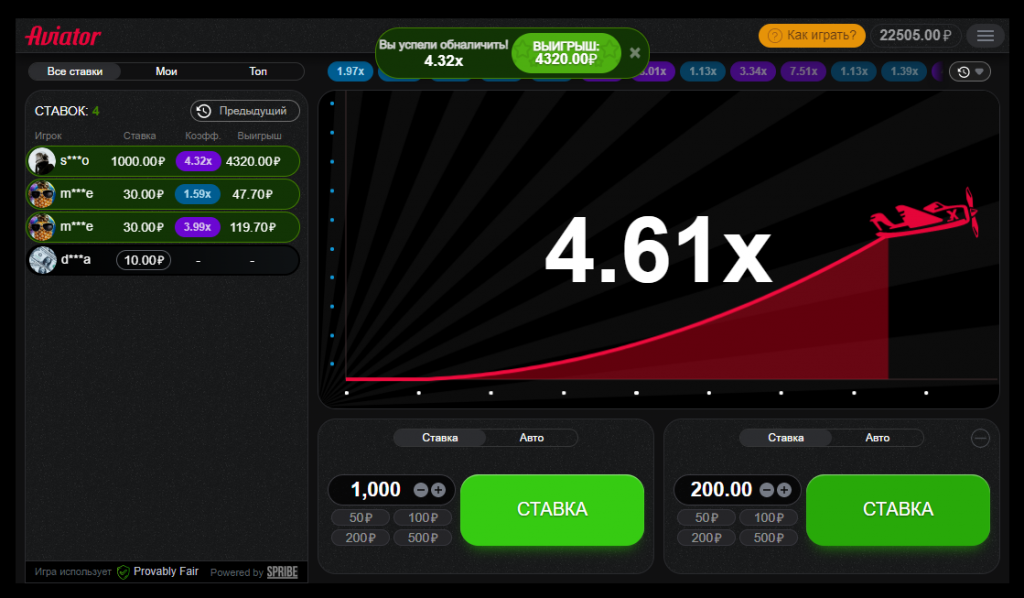Click the 7.51x history multiplier

click(805, 71)
